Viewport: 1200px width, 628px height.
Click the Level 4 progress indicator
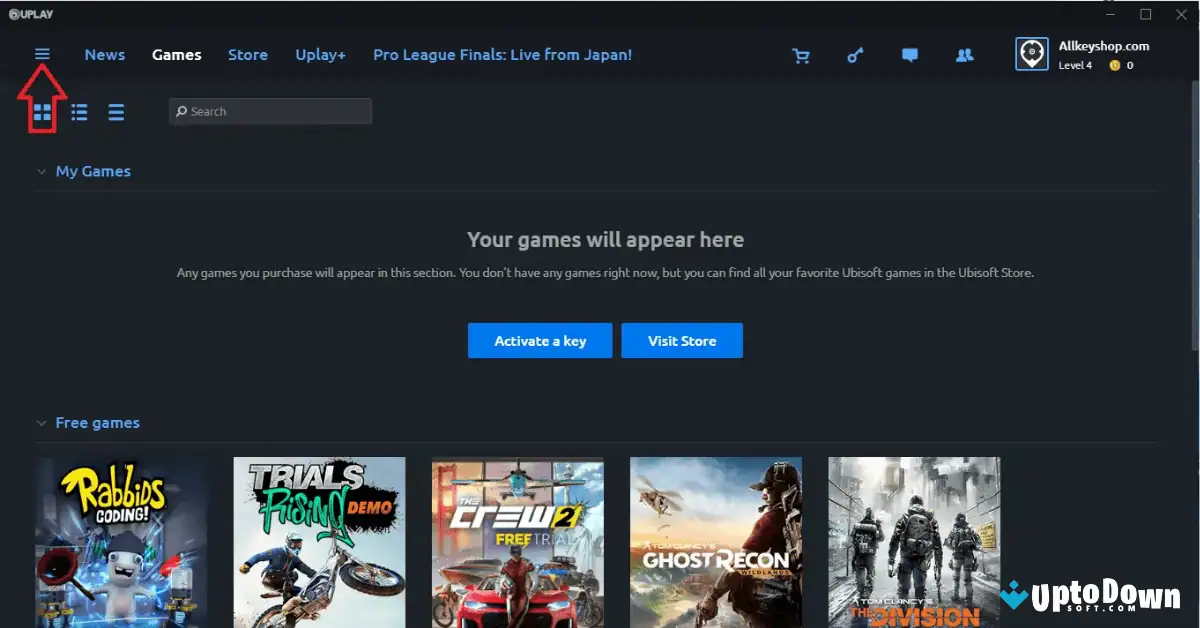coord(1074,65)
